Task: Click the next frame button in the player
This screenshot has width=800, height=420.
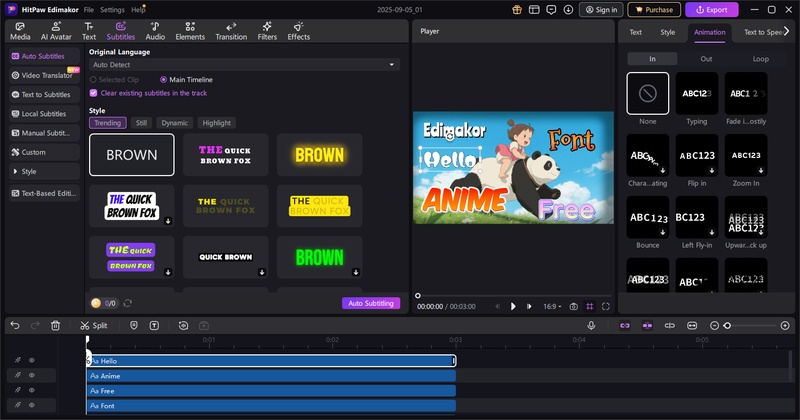Action: (529, 306)
